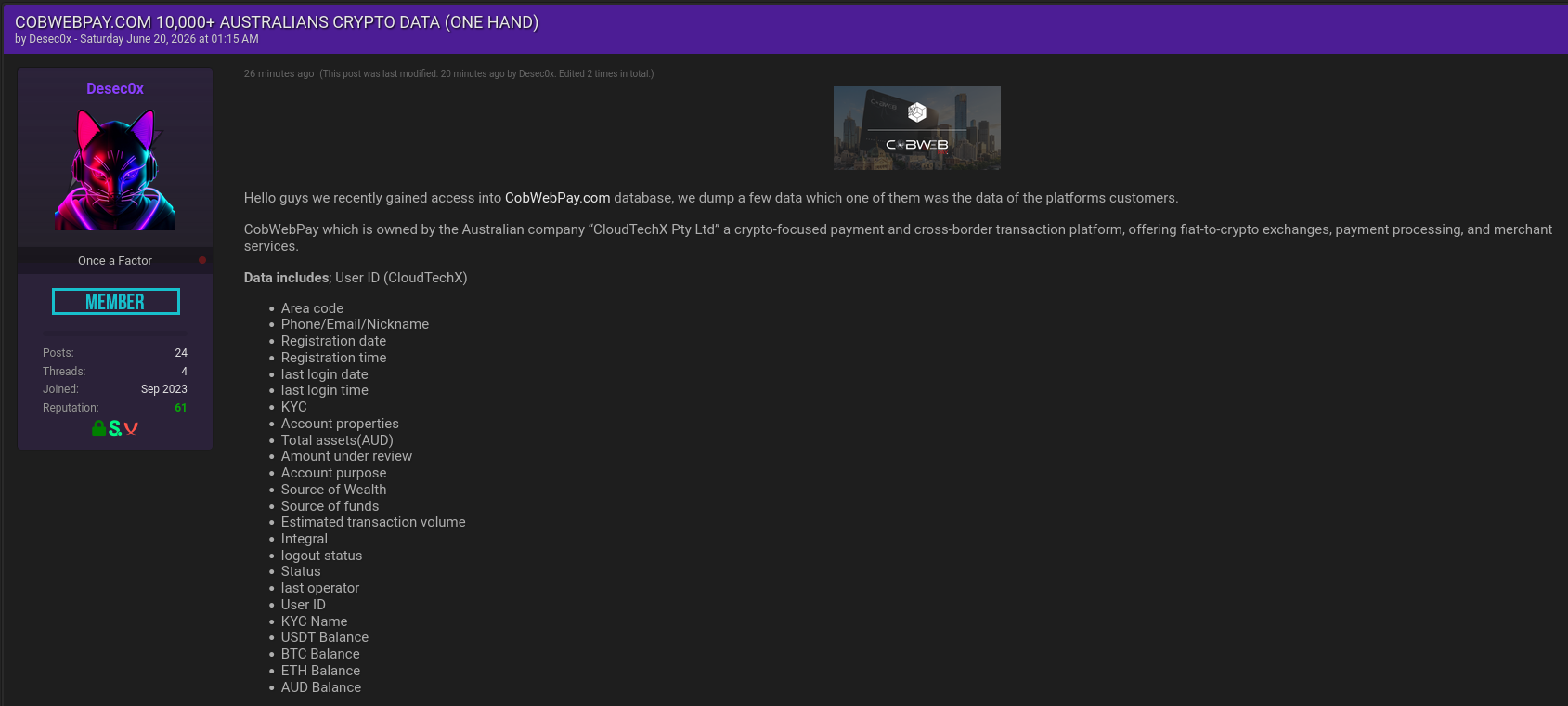Click the "Account purpose" list item
Viewport: 1568px width, 706px height.
point(333,473)
